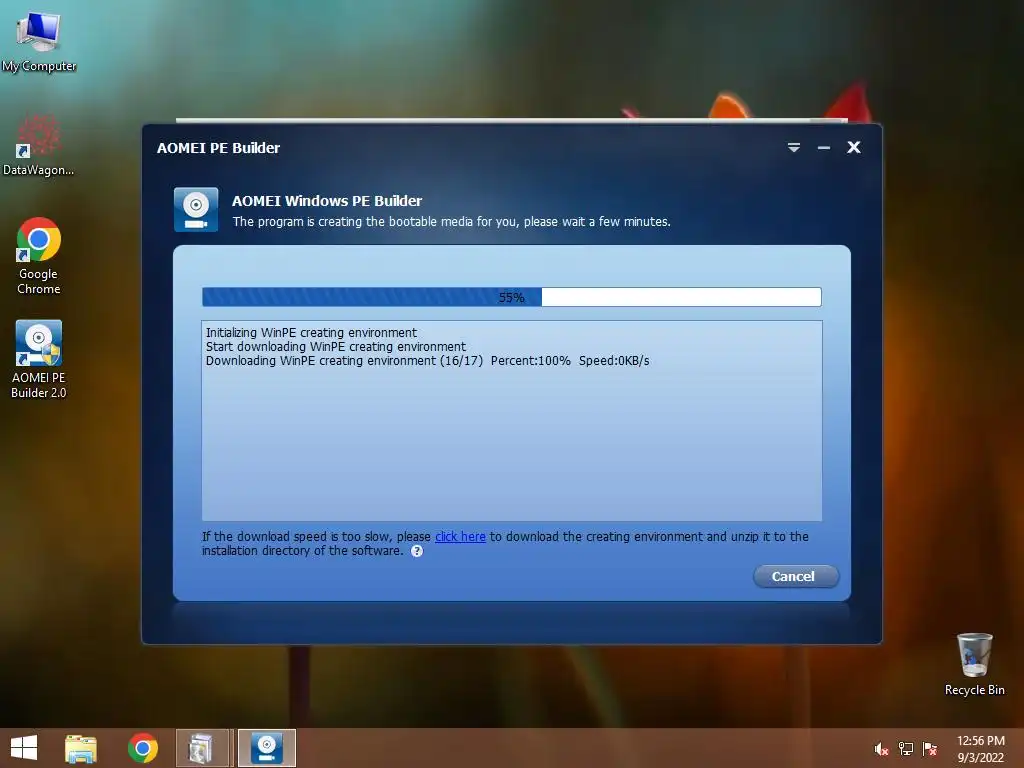
Task: Open network status tray icon
Action: (906, 749)
